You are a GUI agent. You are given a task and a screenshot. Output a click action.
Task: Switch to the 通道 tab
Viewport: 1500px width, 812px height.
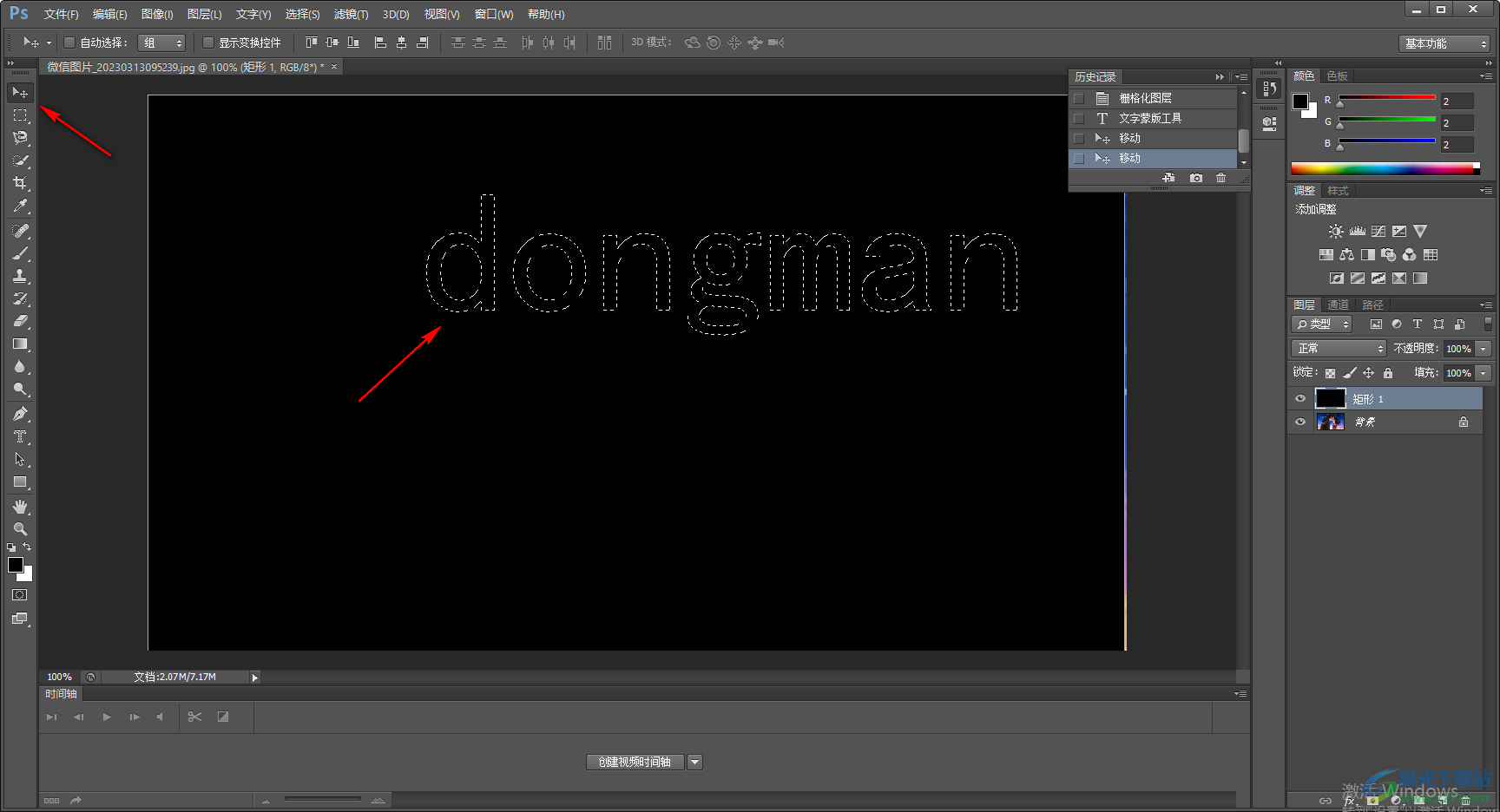[x=1338, y=304]
